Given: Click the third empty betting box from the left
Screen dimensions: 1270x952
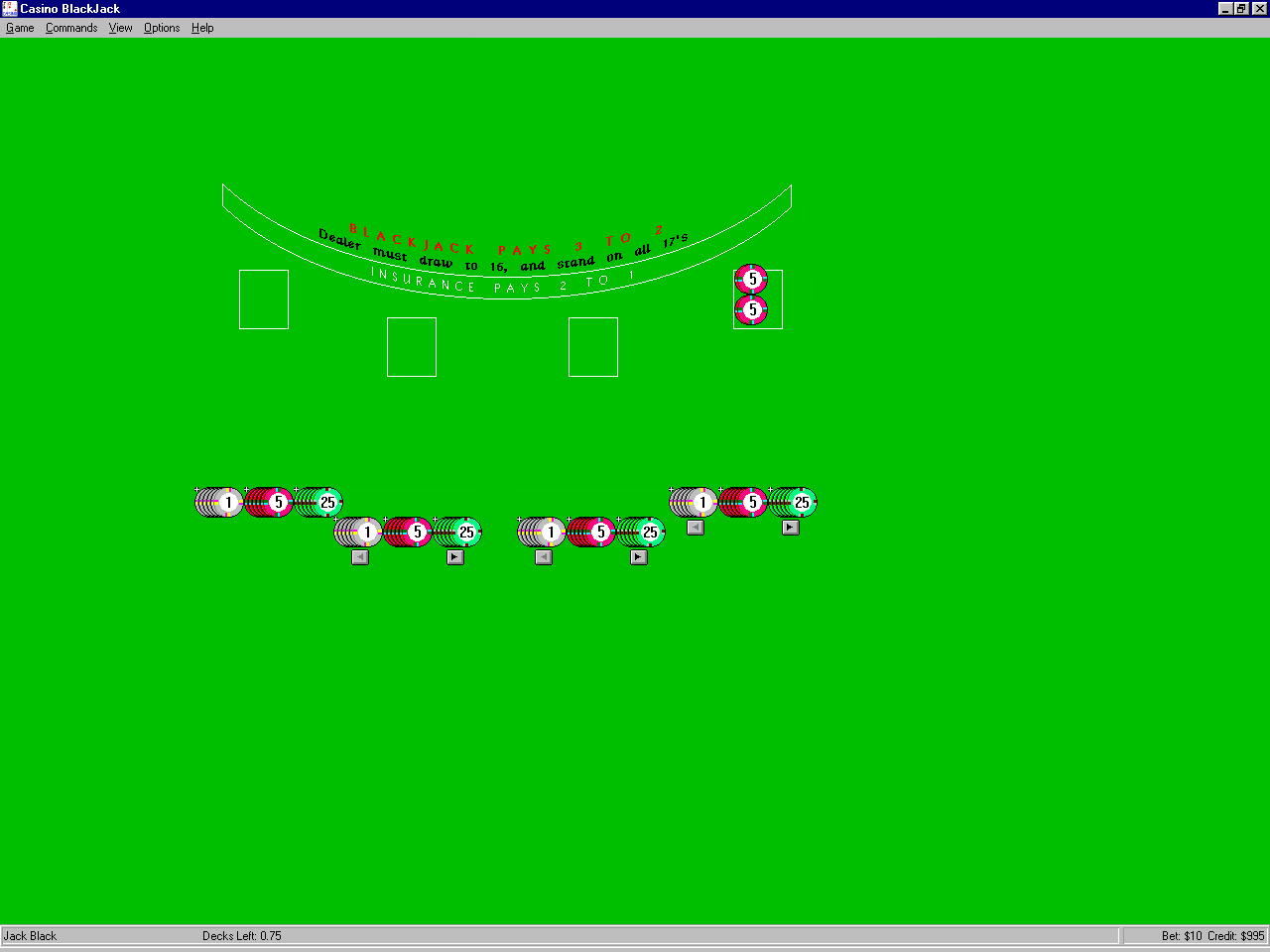Looking at the screenshot, I should [593, 347].
